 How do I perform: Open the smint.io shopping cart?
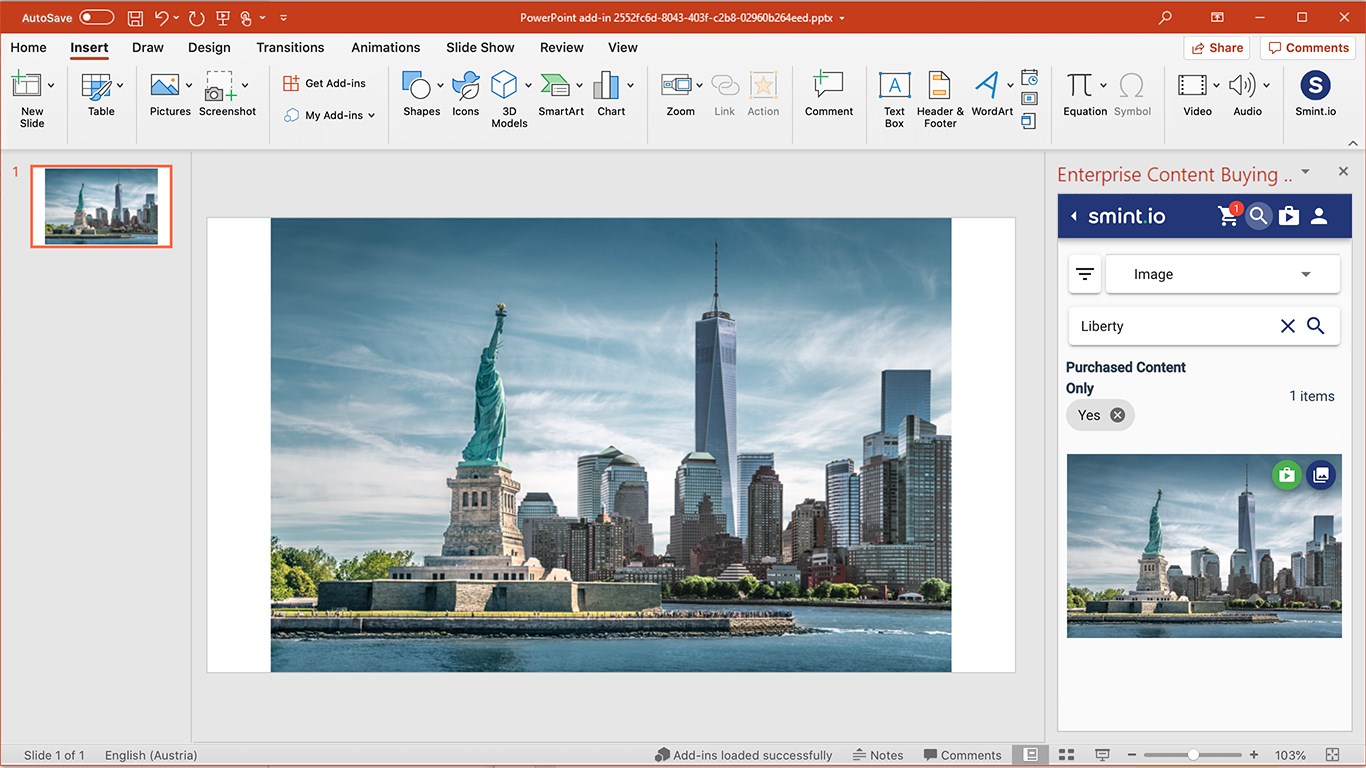click(1229, 216)
